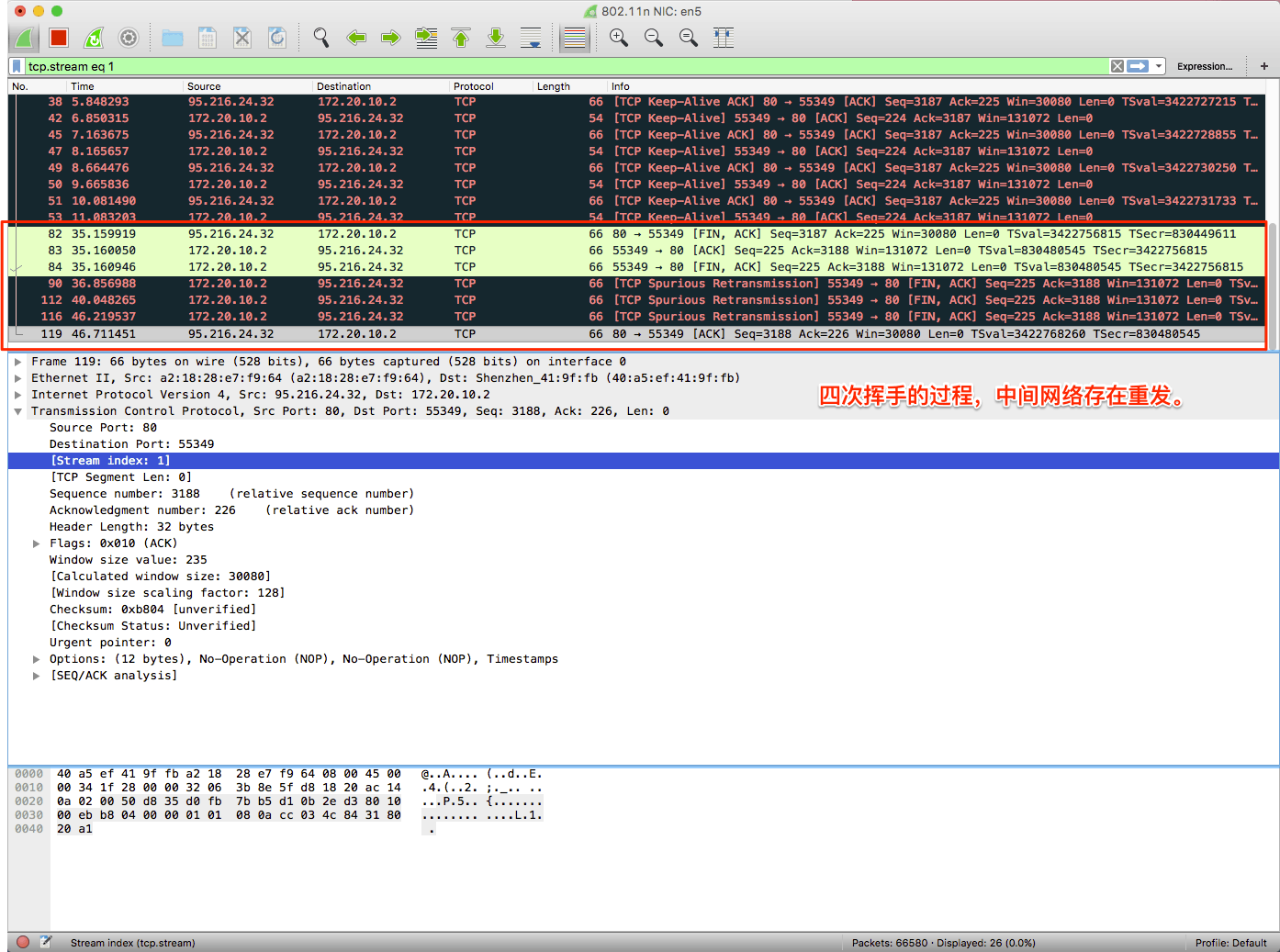The width and height of the screenshot is (1280, 952).
Task: Expand the Flags: 0x010 (ACK) node
Action: point(37,543)
